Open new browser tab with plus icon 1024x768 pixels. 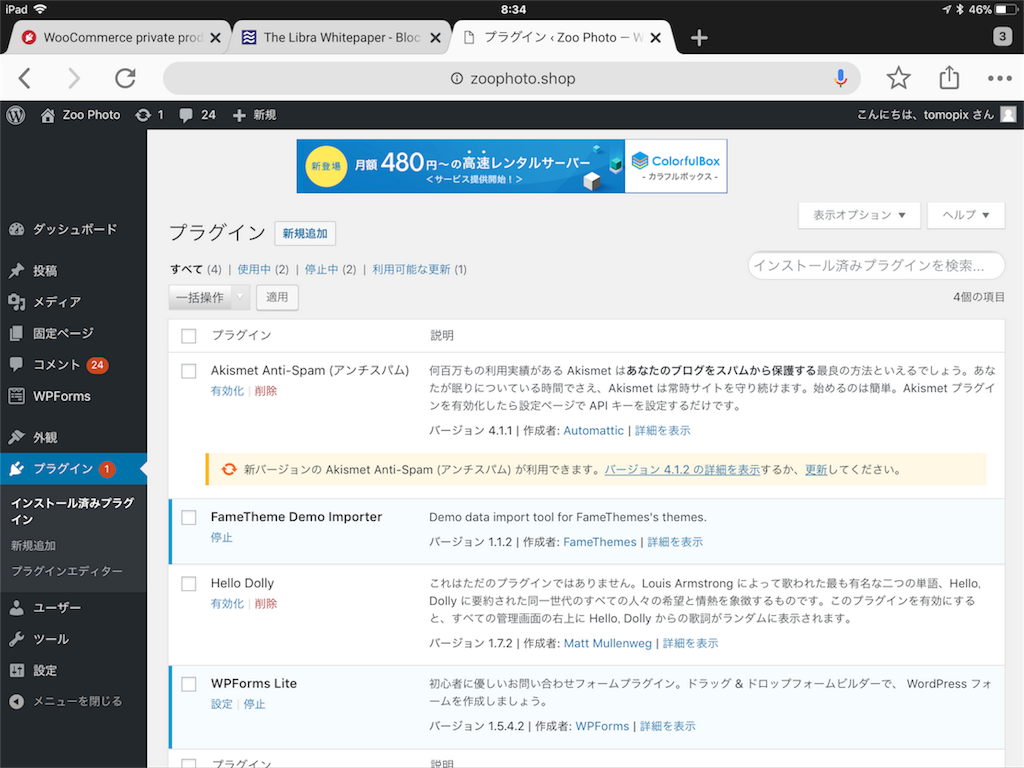pyautogui.click(x=699, y=38)
